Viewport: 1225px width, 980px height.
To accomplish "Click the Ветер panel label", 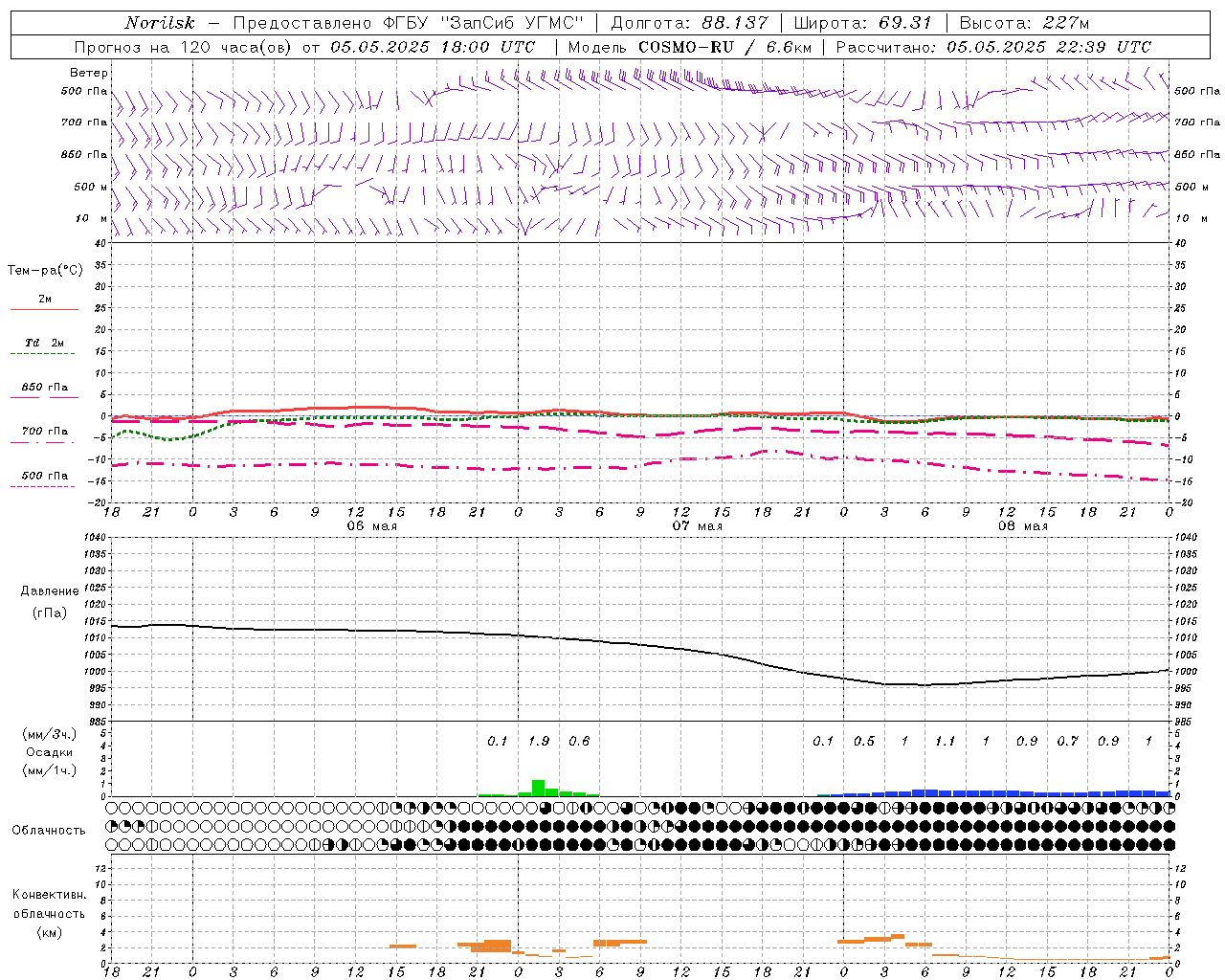I will tap(88, 73).
